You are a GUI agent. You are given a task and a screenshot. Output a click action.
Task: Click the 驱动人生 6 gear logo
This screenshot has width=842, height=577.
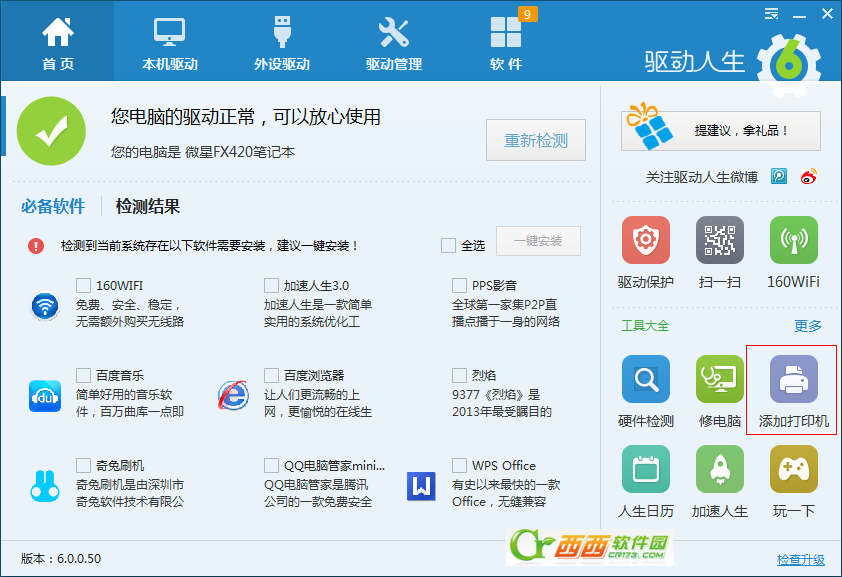point(788,65)
